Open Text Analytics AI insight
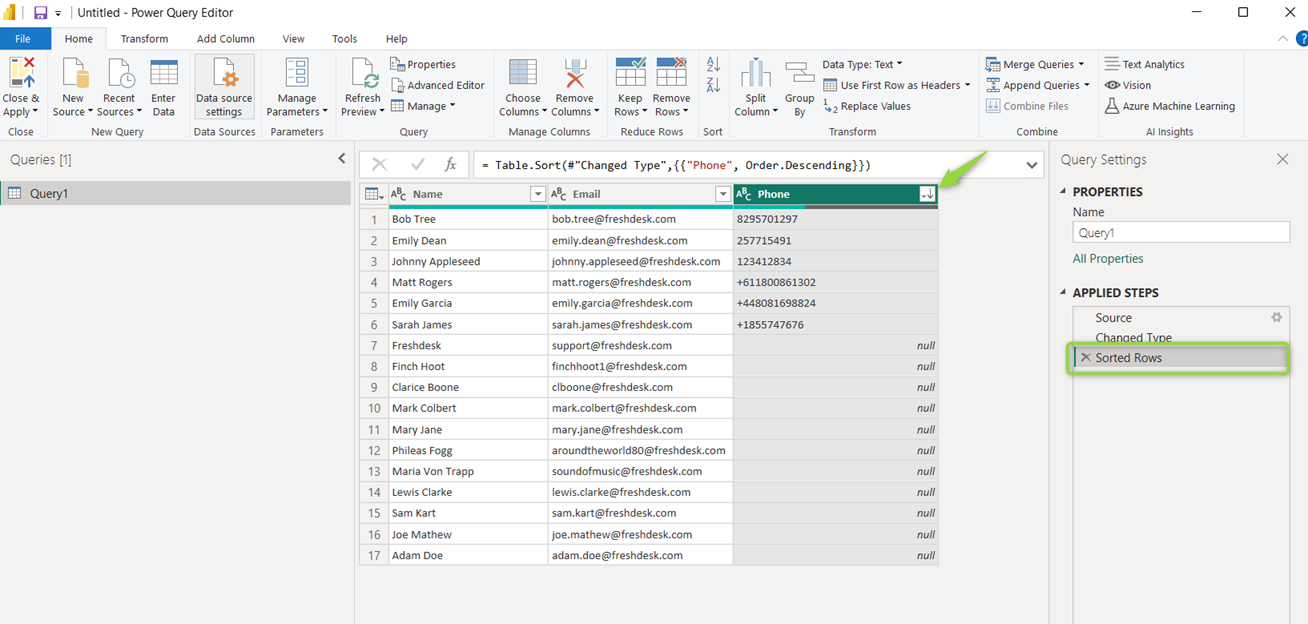 tap(1145, 64)
